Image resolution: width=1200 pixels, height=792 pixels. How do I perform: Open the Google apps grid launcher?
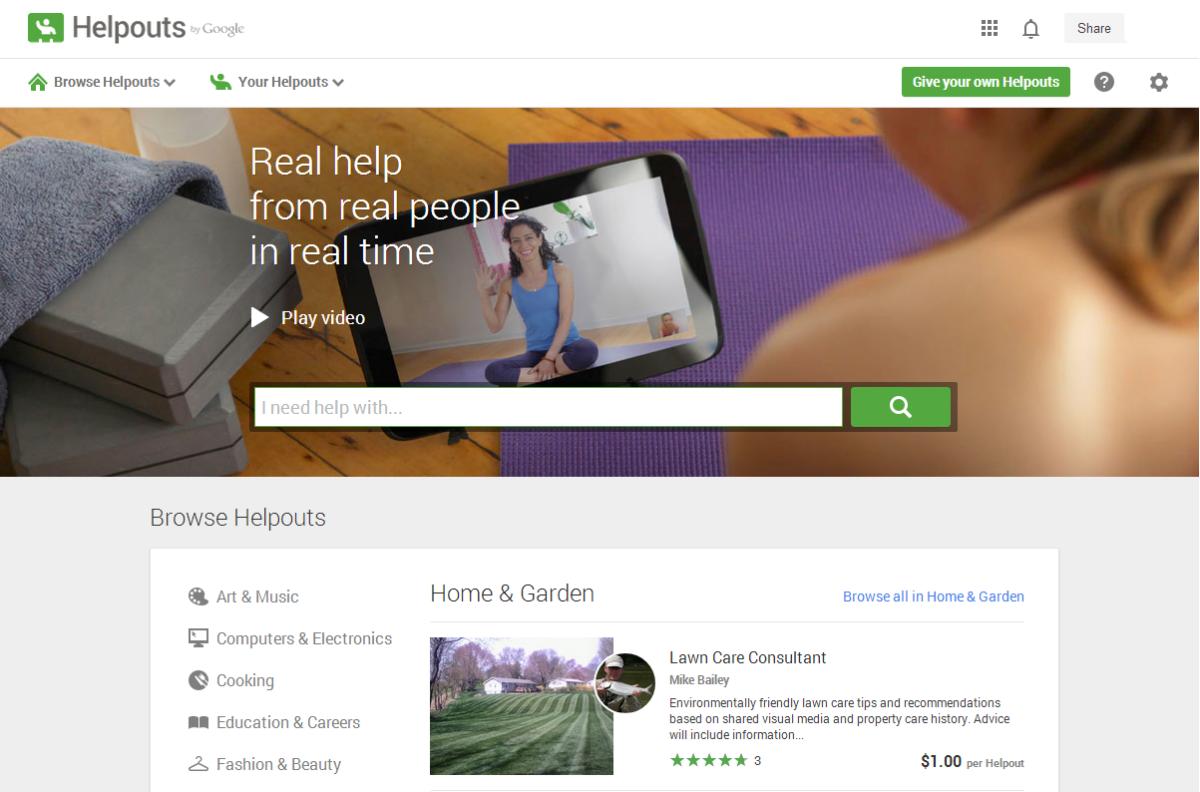pos(989,28)
